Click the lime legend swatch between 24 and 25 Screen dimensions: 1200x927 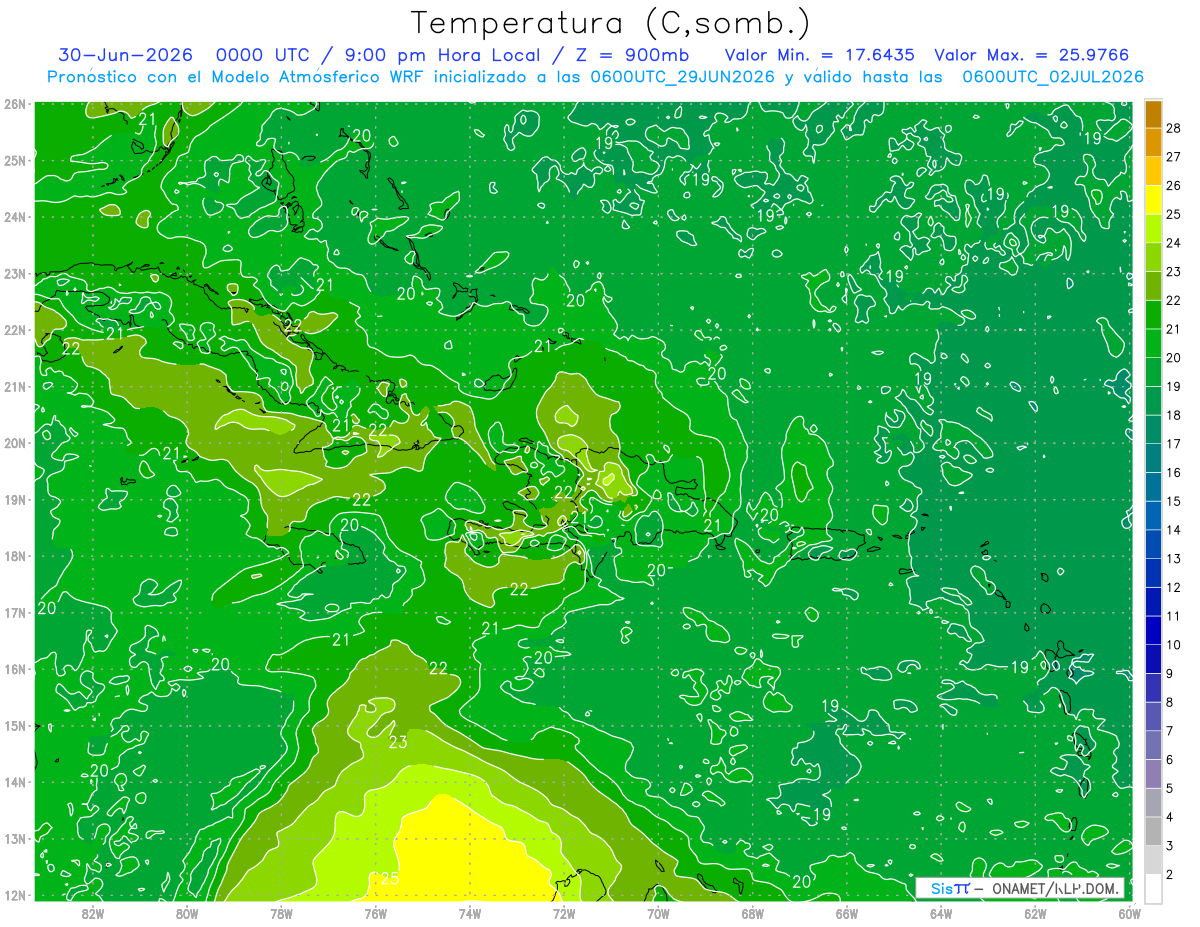[x=1153, y=228]
